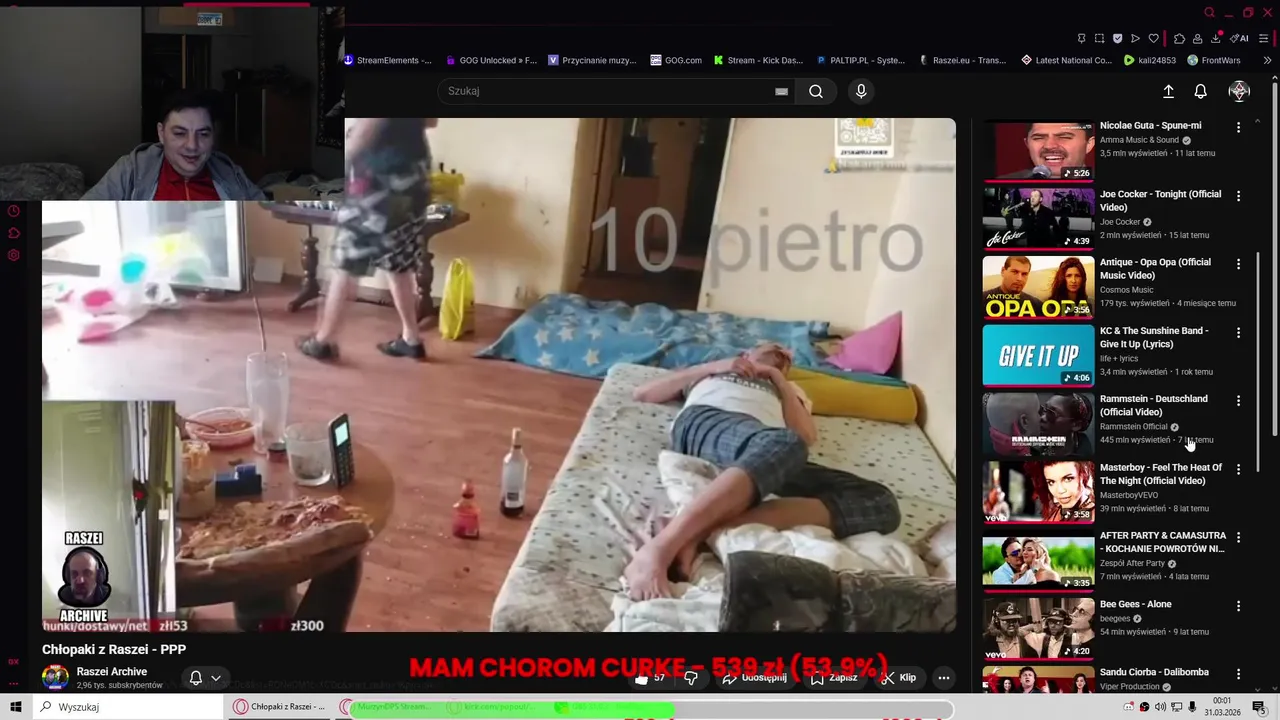Play the Nicolae Guta - Spune-mi thumbnail
The image size is (1280, 720).
coord(1038,150)
